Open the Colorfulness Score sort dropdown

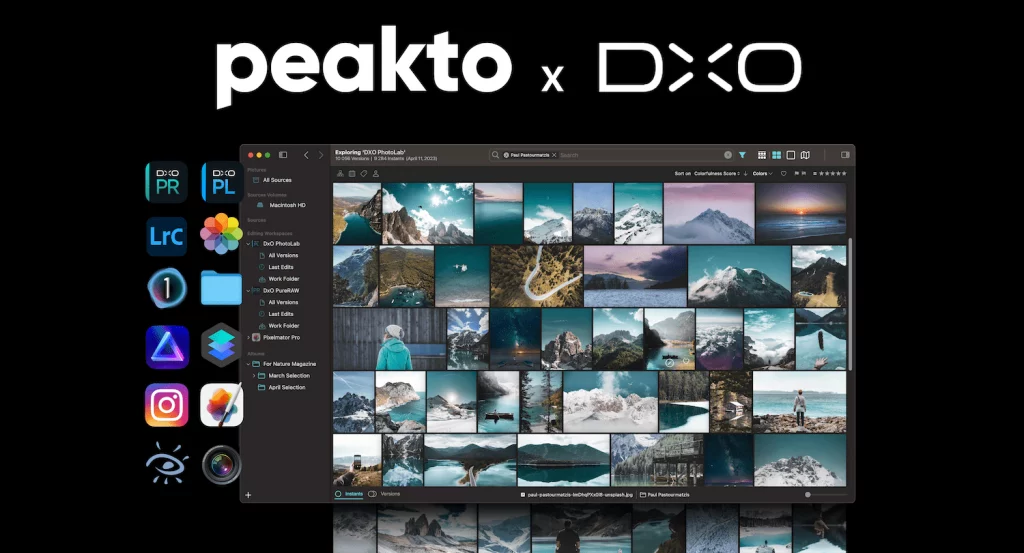point(716,174)
